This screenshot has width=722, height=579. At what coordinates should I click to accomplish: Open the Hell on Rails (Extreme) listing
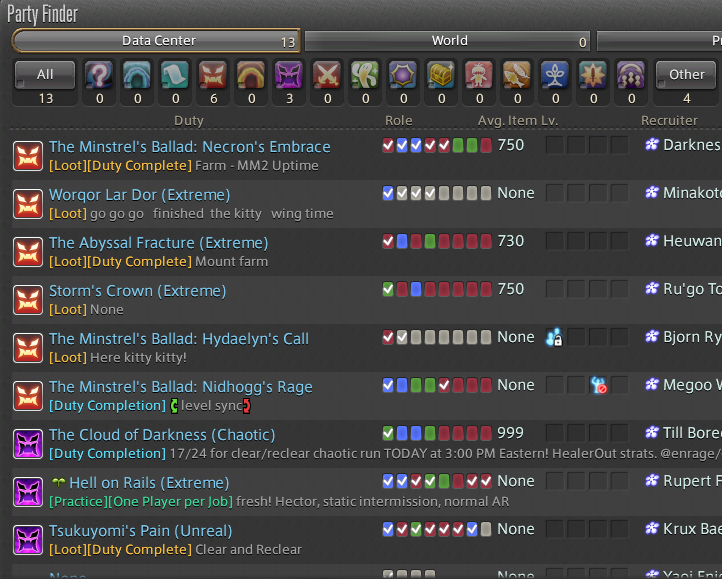click(149, 482)
